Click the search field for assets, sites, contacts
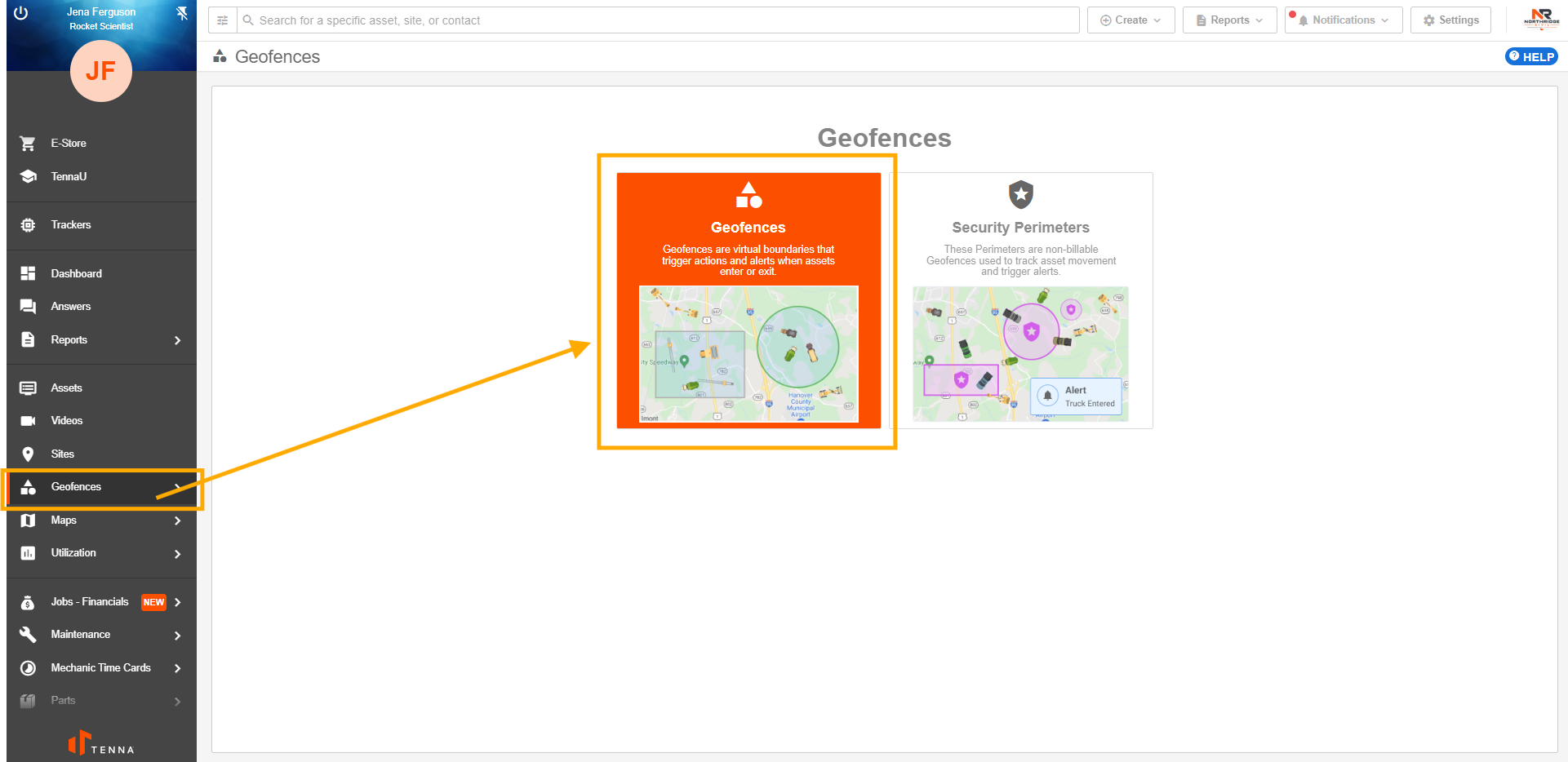Viewport: 1568px width, 762px height. pyautogui.click(x=658, y=20)
